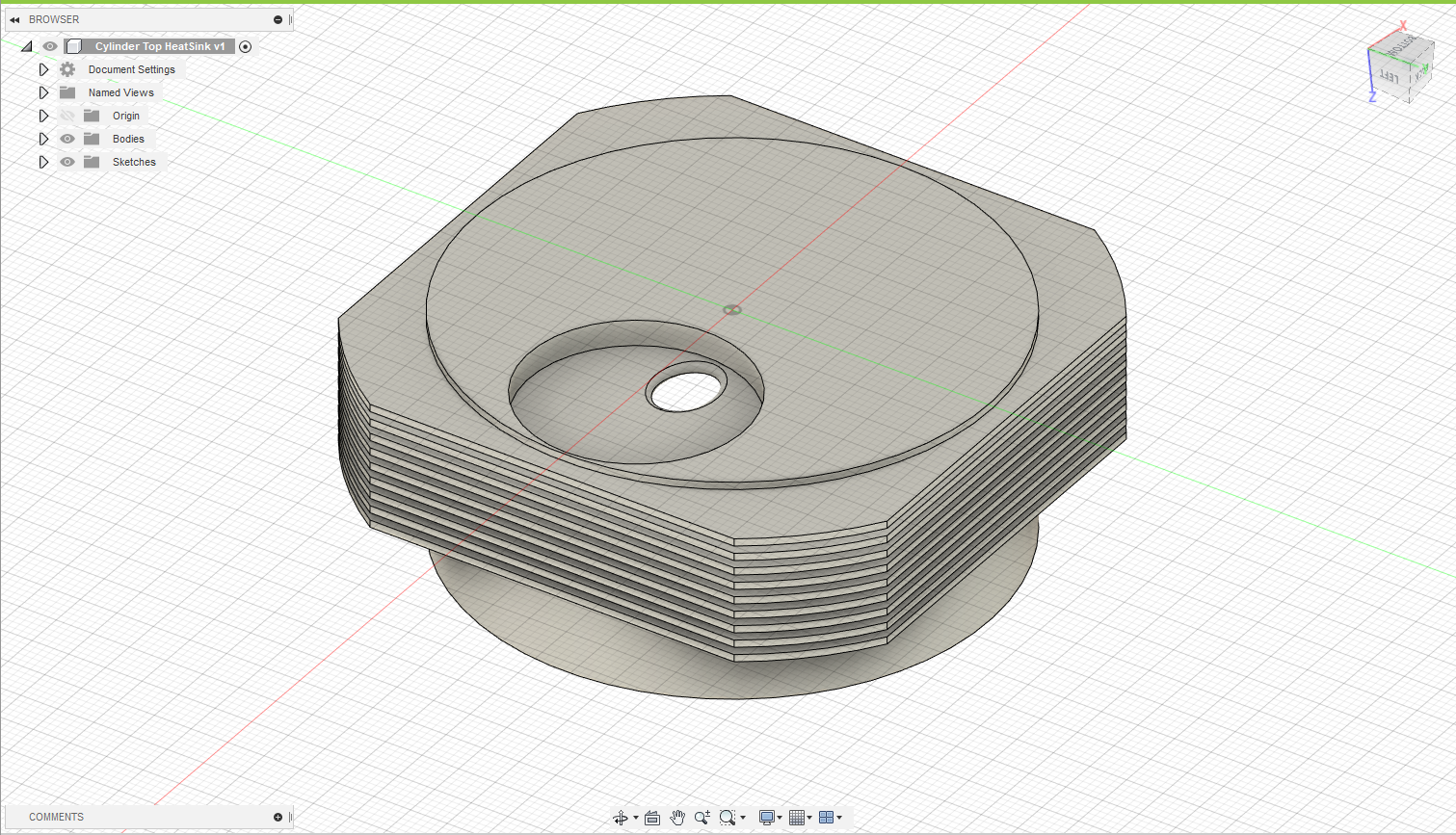
Task: Click the Cylinder Top HeatSink component cube icon
Action: pyautogui.click(x=74, y=46)
